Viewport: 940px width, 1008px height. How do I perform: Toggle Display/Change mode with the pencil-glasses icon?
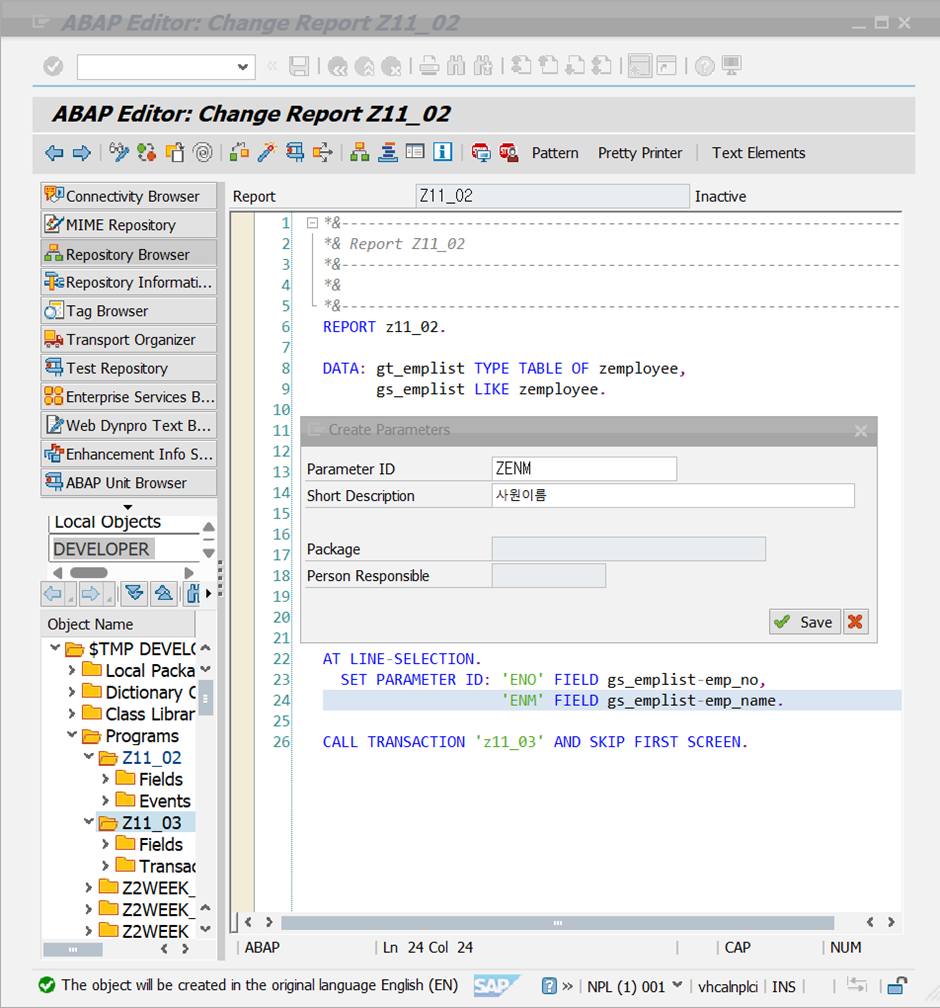(119, 152)
